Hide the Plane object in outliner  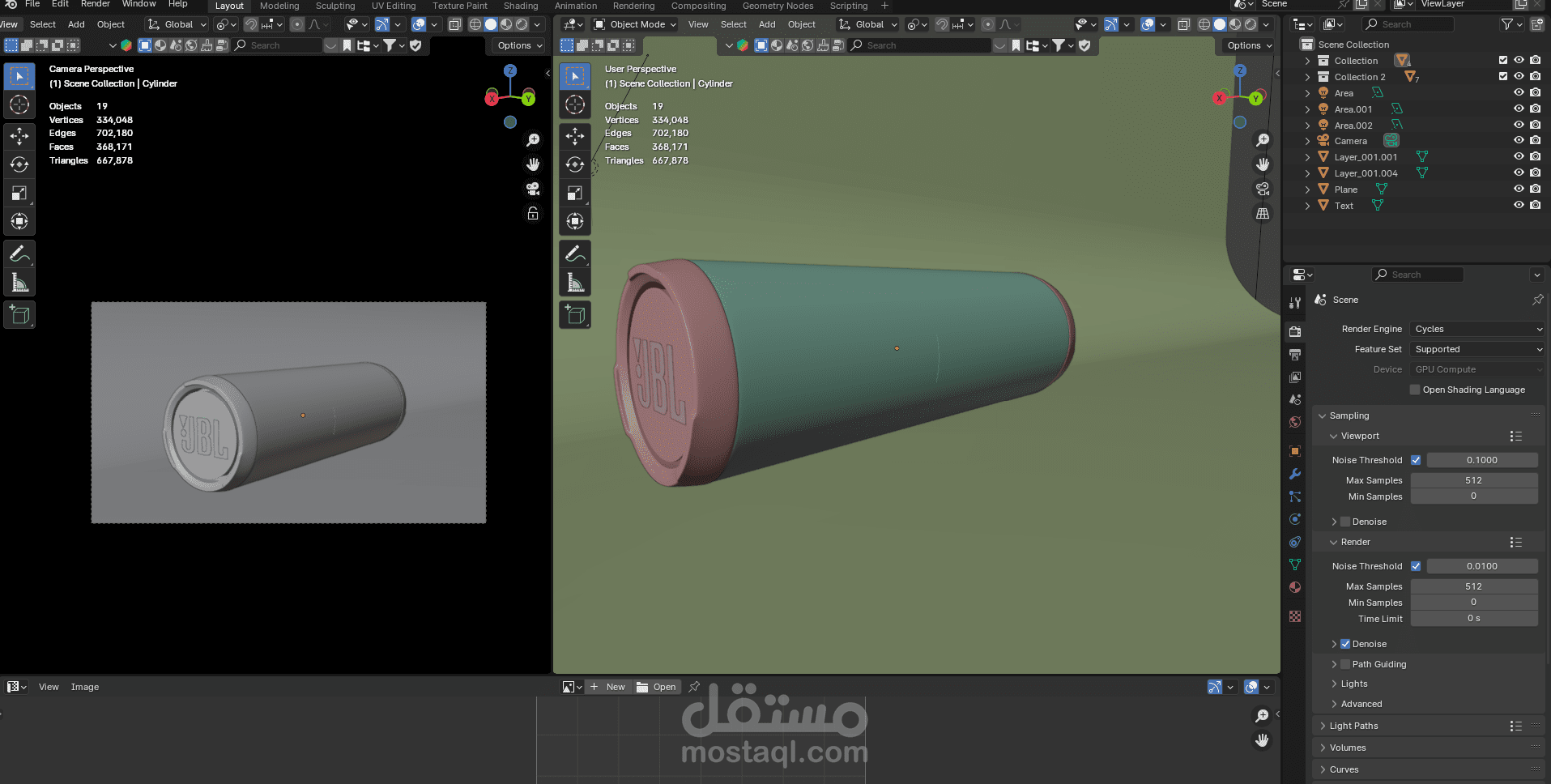tap(1519, 190)
